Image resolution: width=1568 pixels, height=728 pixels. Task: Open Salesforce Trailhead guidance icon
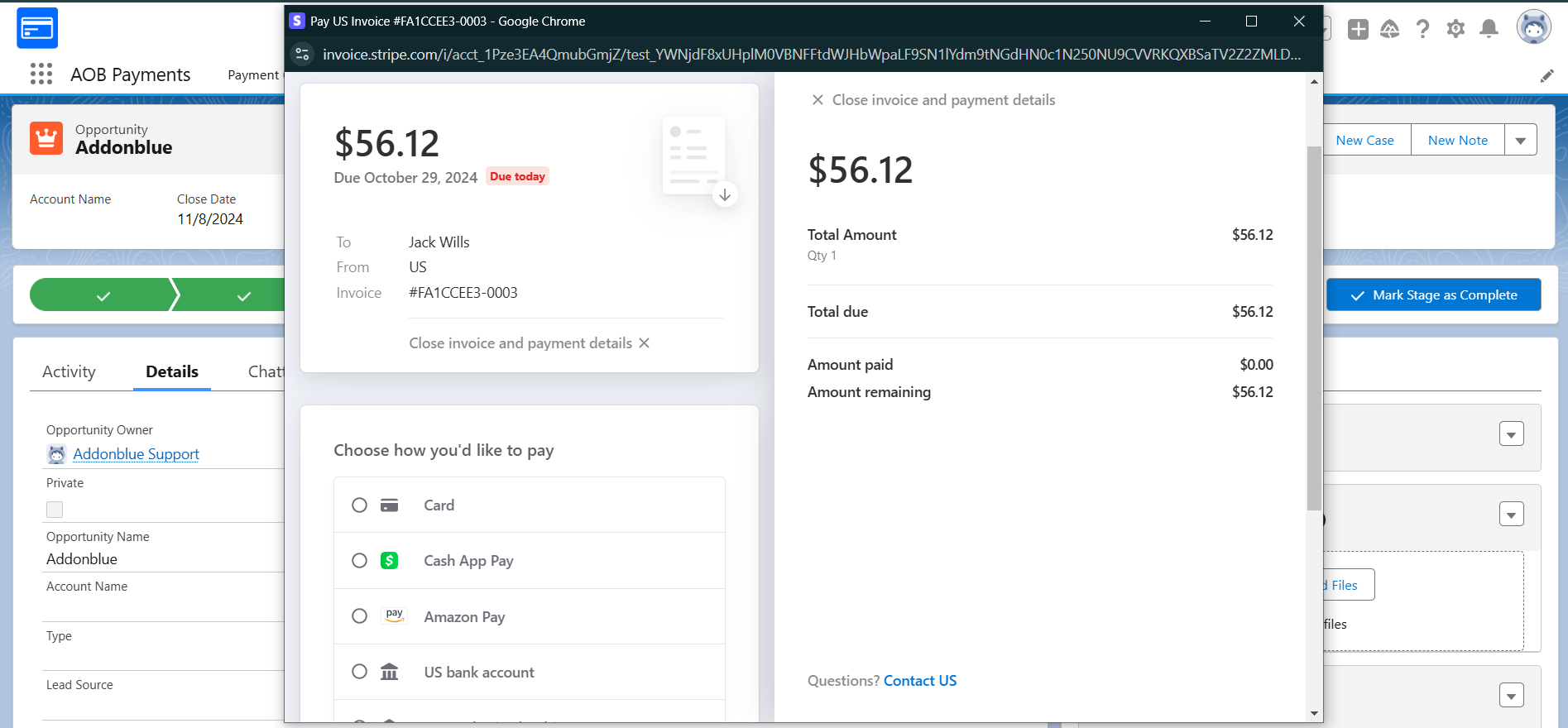pos(1390,30)
